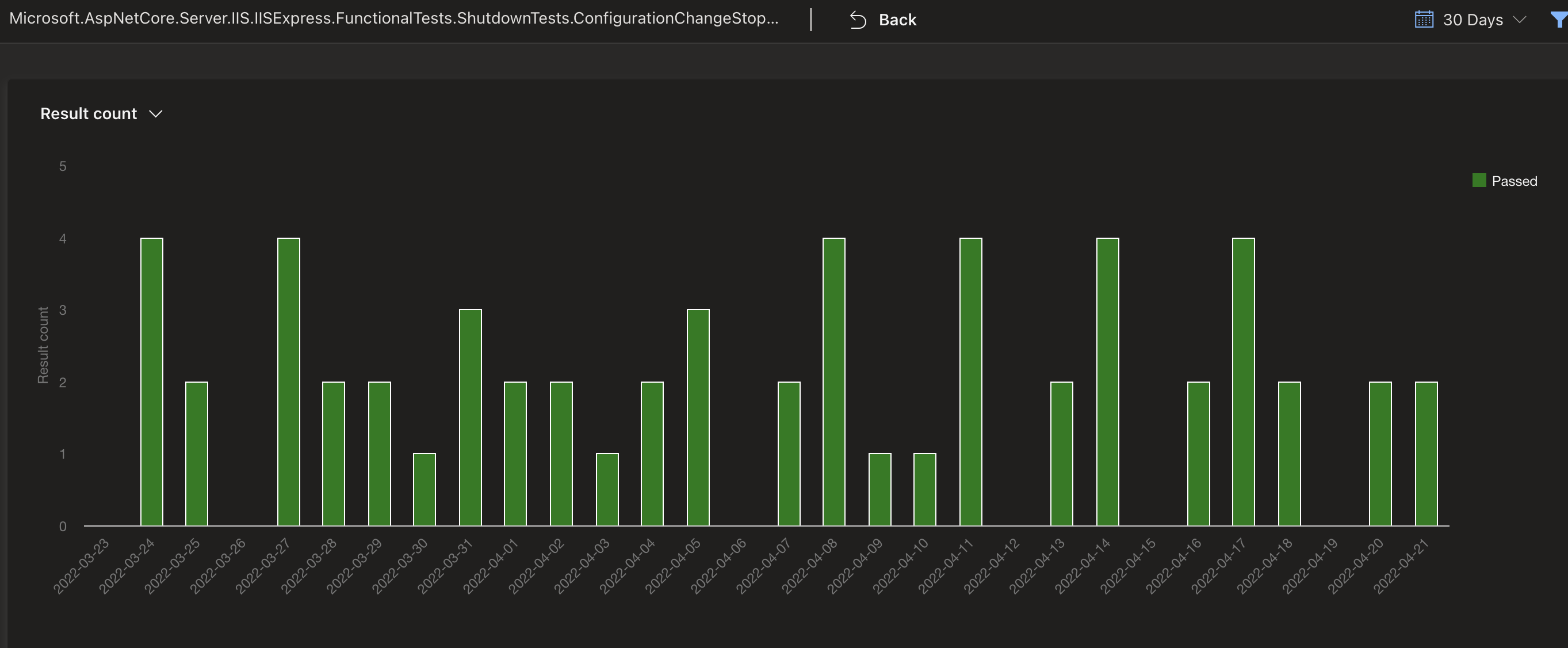Click the bar for 2022-04-11
Viewport: 1568px width, 648px height.
click(x=970, y=382)
